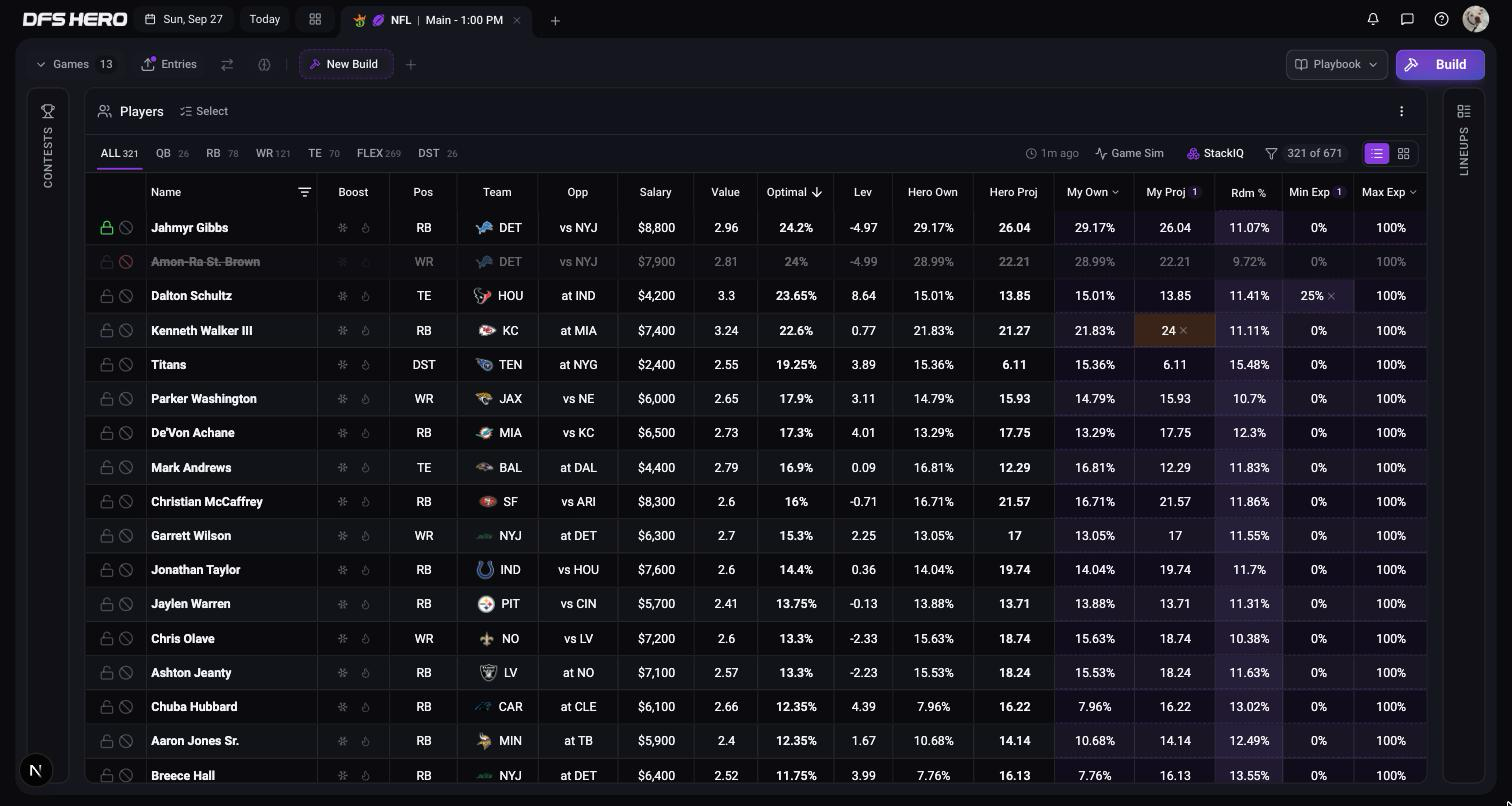Open the Players panel three-dot menu
1512x806 pixels.
click(1401, 111)
